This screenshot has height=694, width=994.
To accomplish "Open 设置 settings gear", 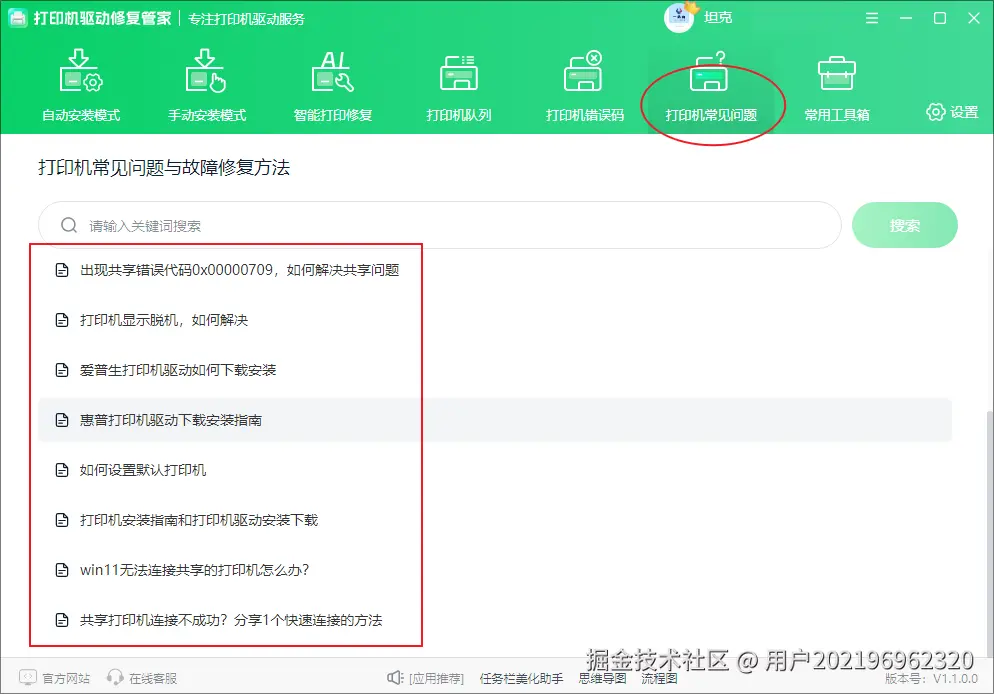I will (952, 112).
